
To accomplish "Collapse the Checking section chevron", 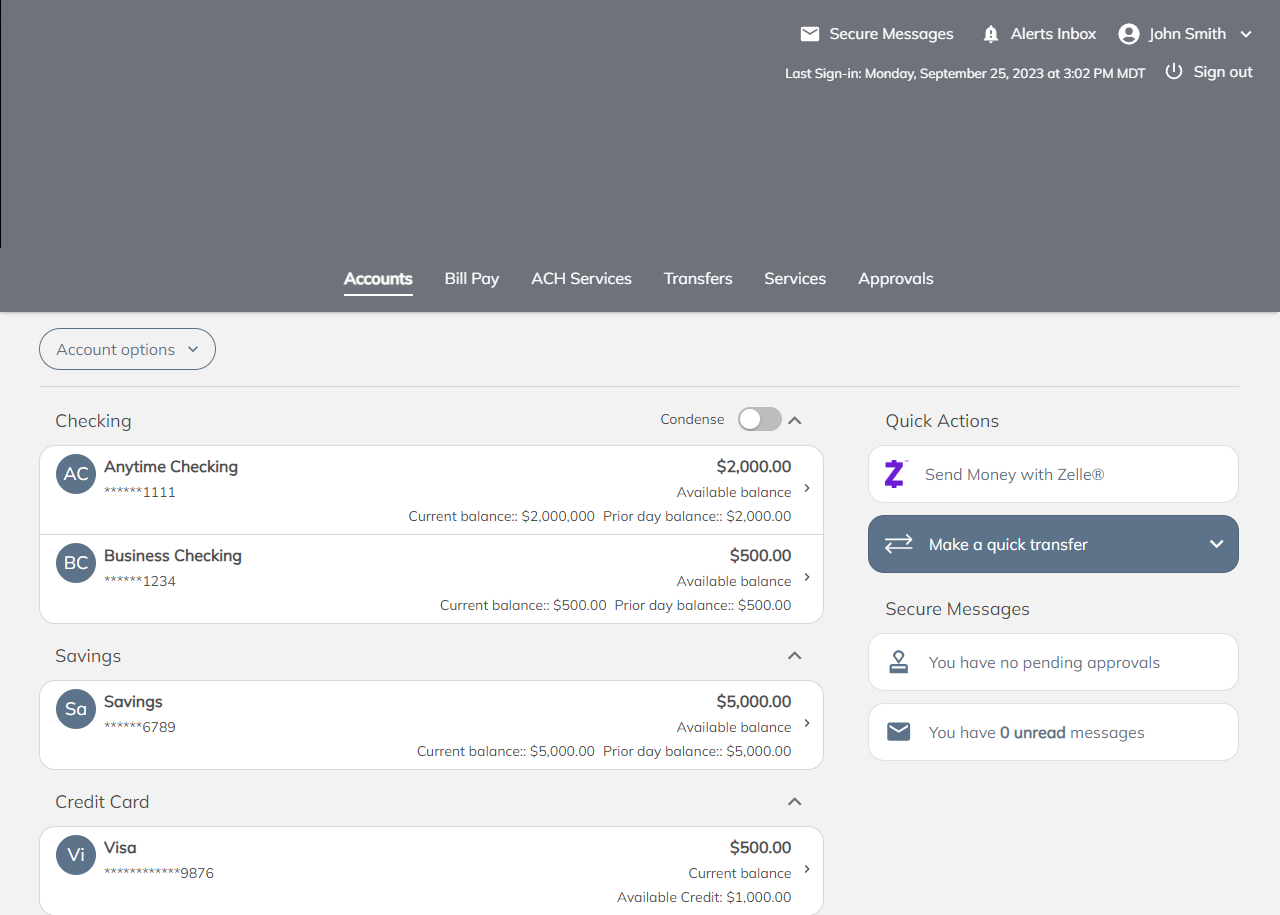I will click(795, 420).
